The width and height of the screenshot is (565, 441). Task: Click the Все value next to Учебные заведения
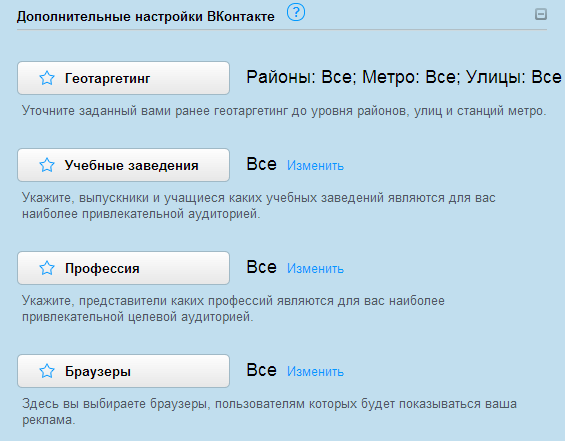tap(262, 165)
